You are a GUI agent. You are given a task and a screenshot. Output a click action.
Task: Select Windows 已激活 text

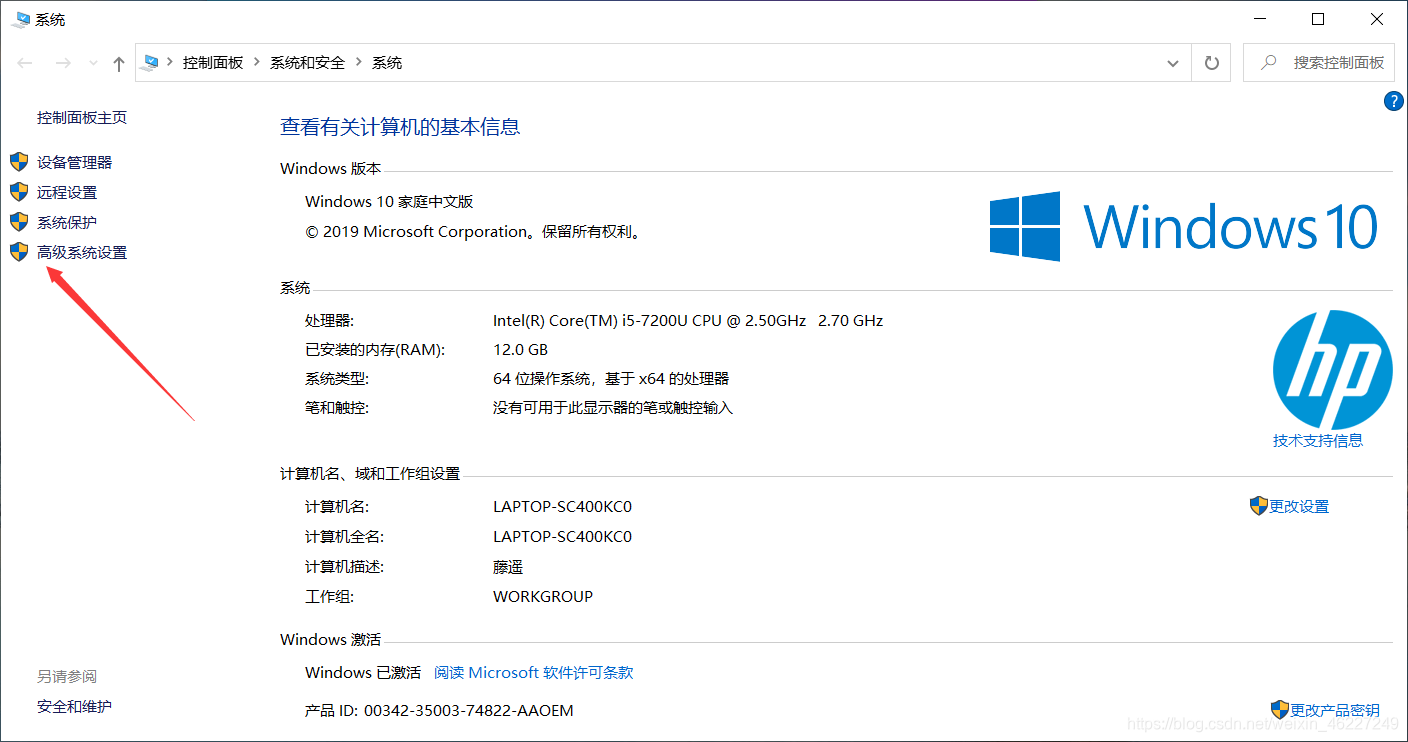[x=363, y=672]
